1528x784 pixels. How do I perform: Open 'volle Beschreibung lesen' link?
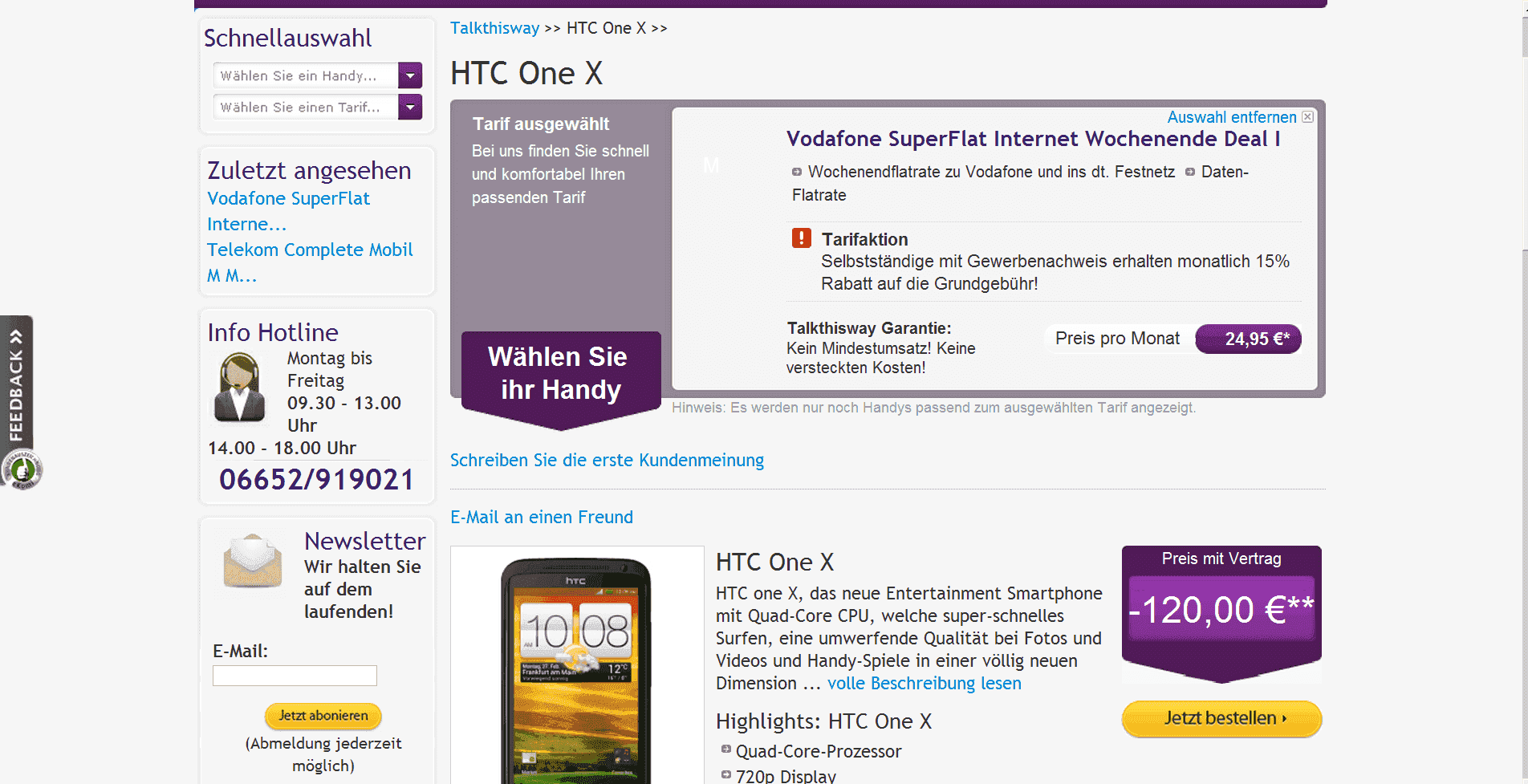pos(925,684)
